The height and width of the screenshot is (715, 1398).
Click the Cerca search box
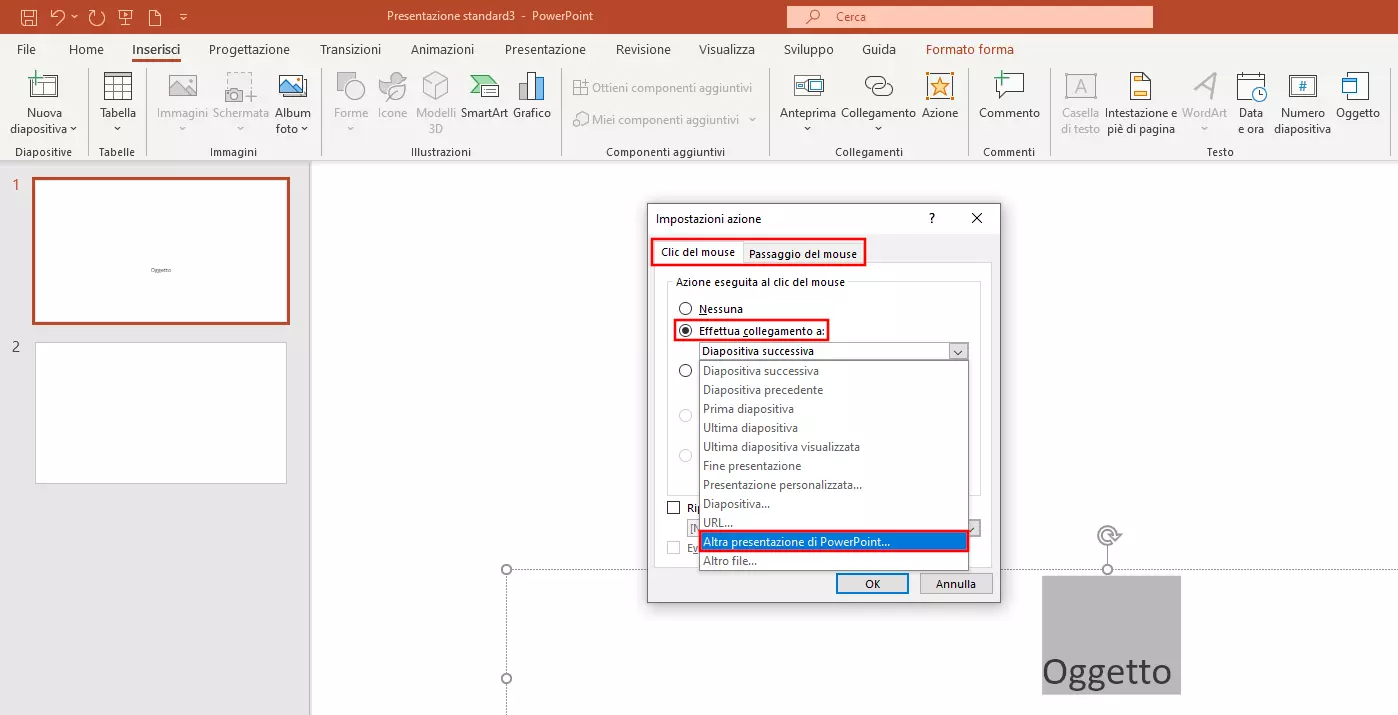click(x=970, y=17)
